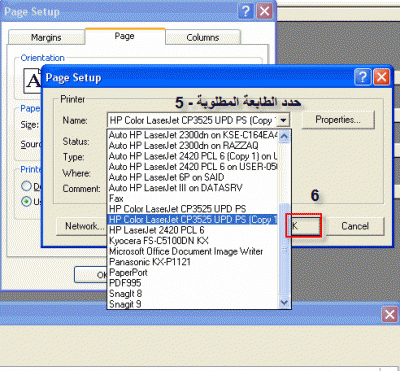Viewport: 400px width, 371px height.
Task: Select the lower selected radio button under Printer group
Action: [x=26, y=201]
